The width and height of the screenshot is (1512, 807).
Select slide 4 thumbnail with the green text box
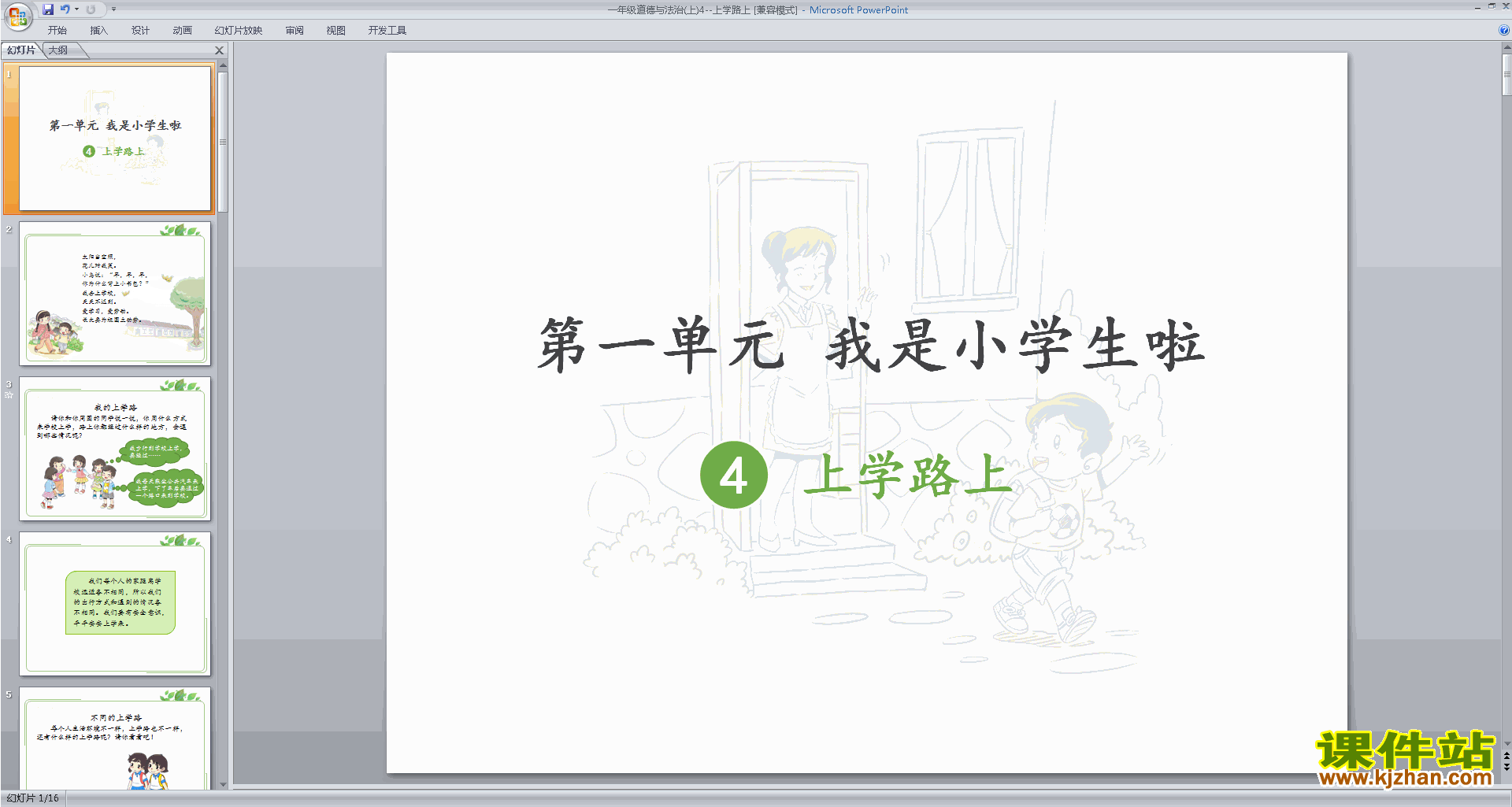[115, 603]
